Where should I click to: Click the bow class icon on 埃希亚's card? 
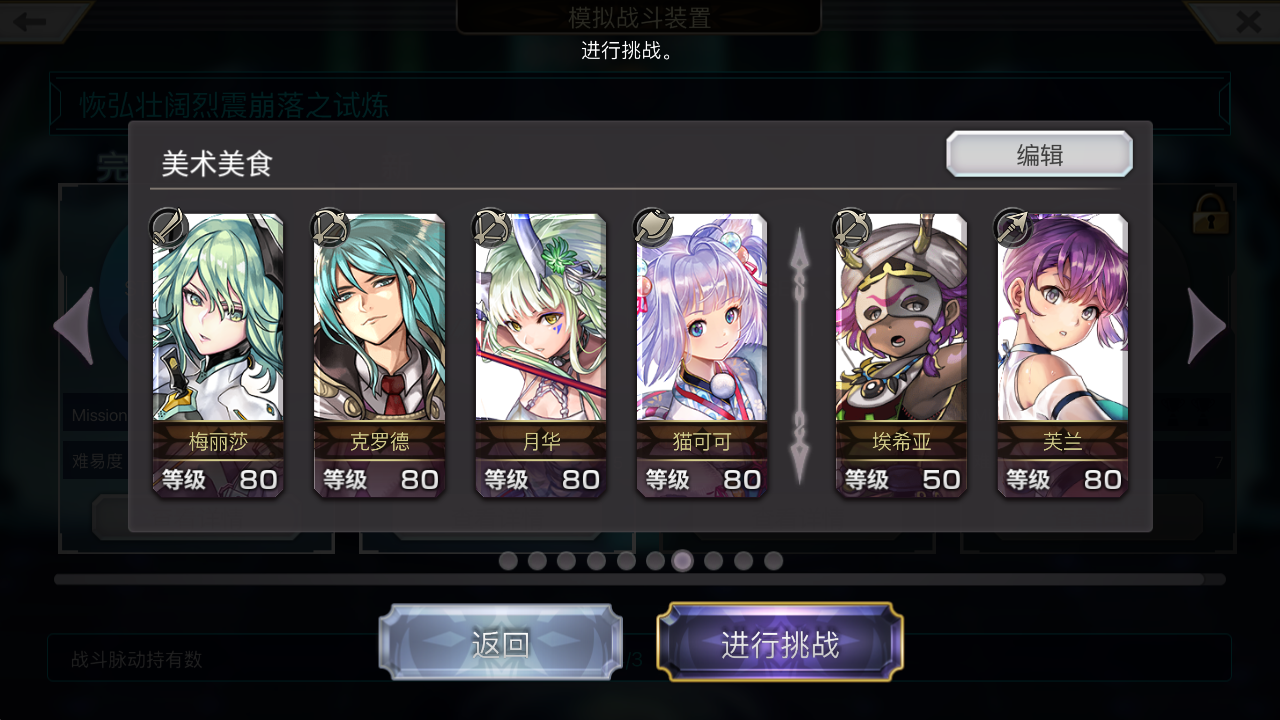point(852,227)
